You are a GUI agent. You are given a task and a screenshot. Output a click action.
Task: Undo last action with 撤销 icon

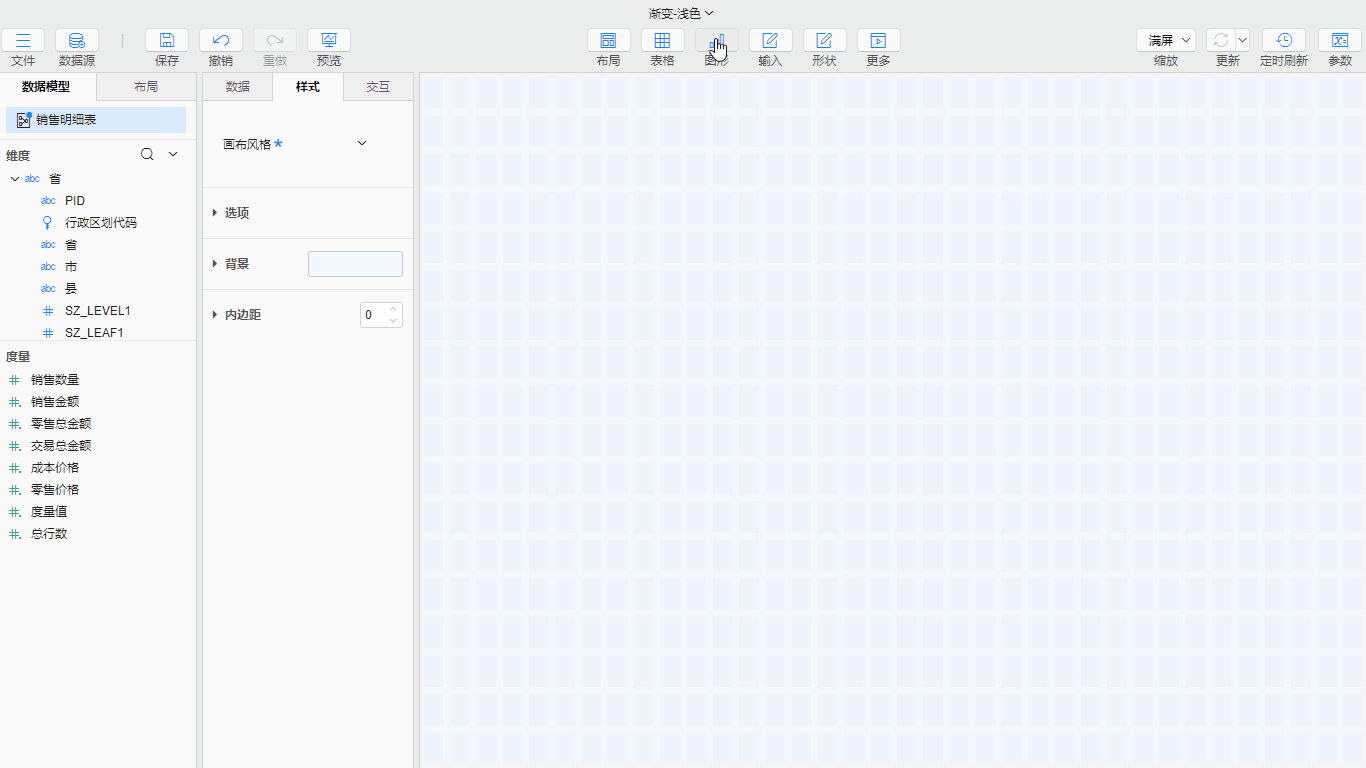(x=221, y=40)
